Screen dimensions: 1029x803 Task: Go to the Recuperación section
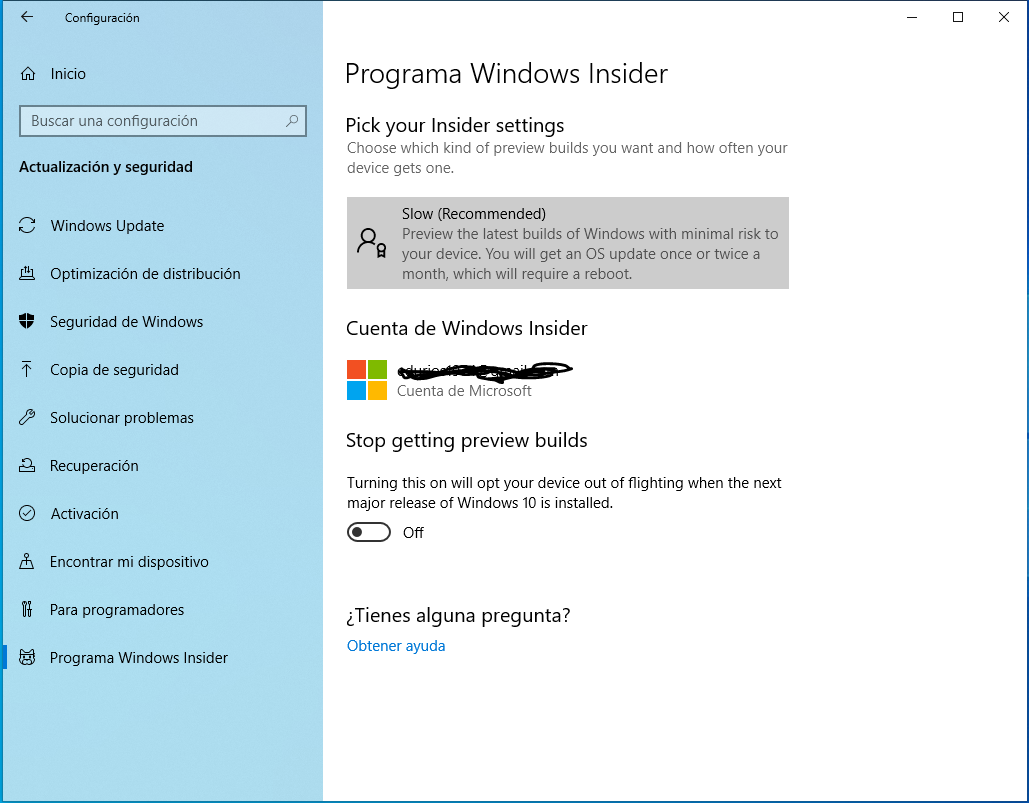(x=94, y=466)
